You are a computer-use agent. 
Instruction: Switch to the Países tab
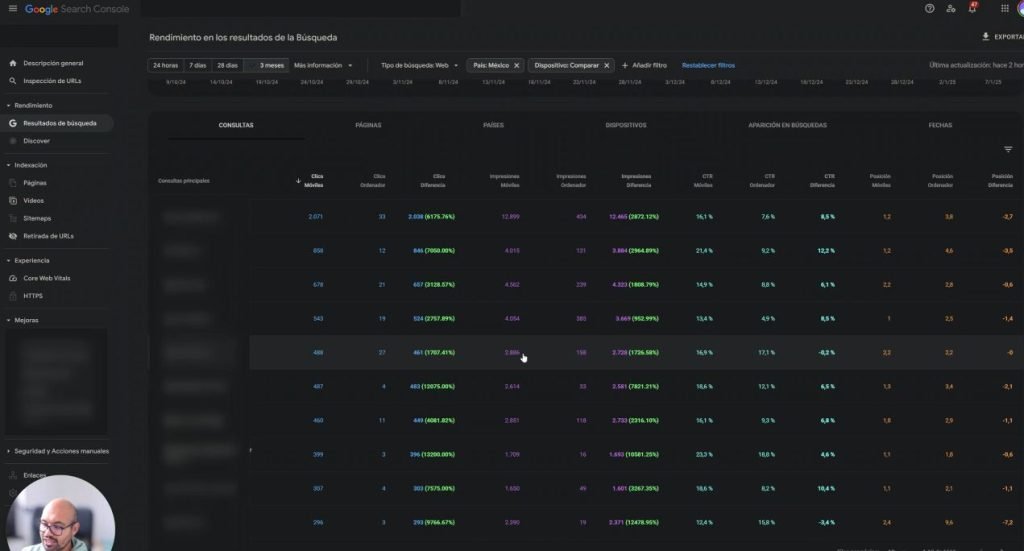point(494,125)
